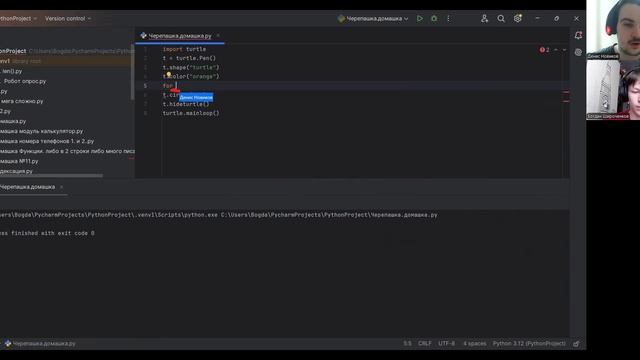Viewport: 640px width, 360px height.
Task: Run the Черепашка.домашка configuration with the green play icon
Action: tap(420, 18)
